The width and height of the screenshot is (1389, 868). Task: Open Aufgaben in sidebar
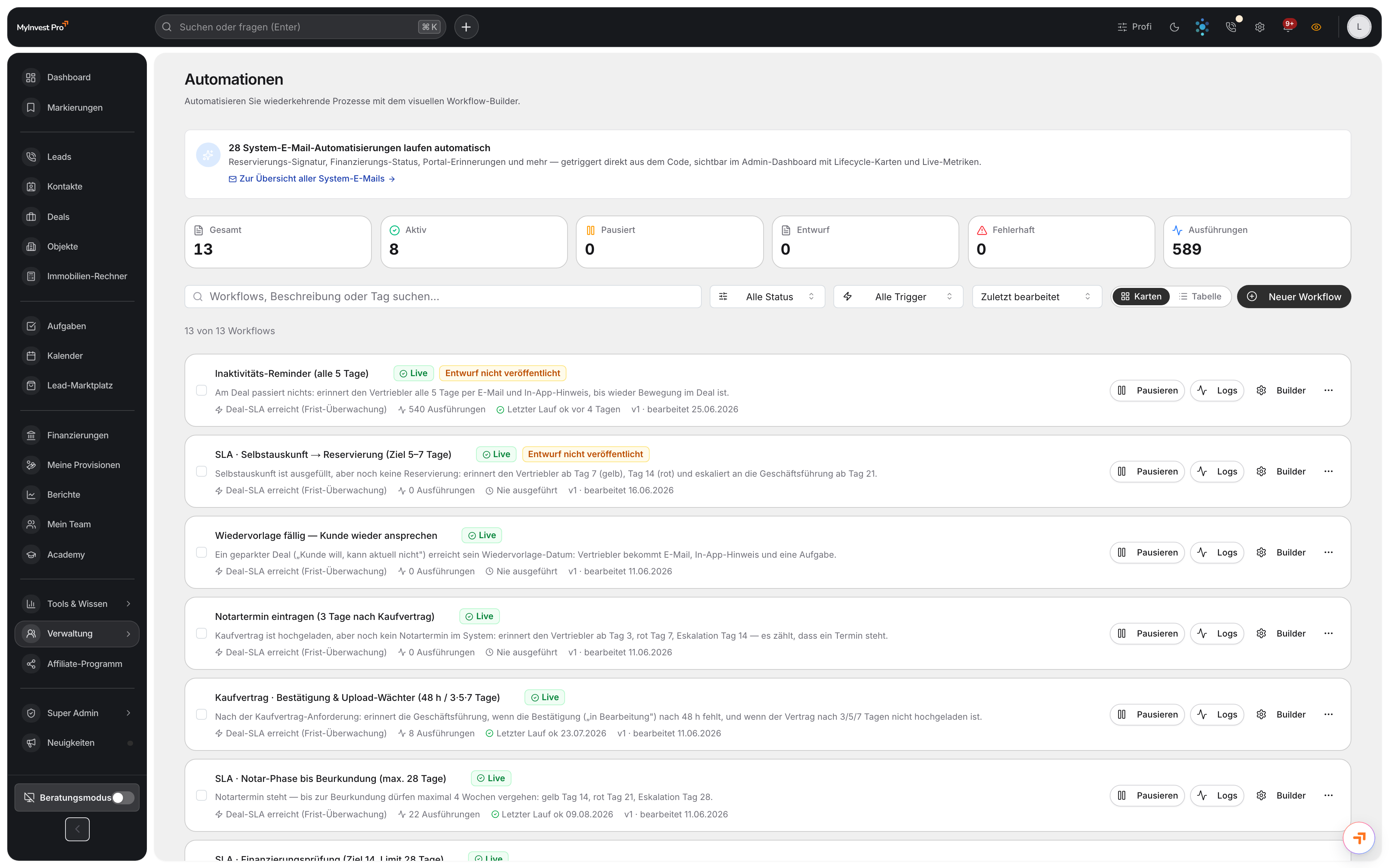click(x=77, y=326)
